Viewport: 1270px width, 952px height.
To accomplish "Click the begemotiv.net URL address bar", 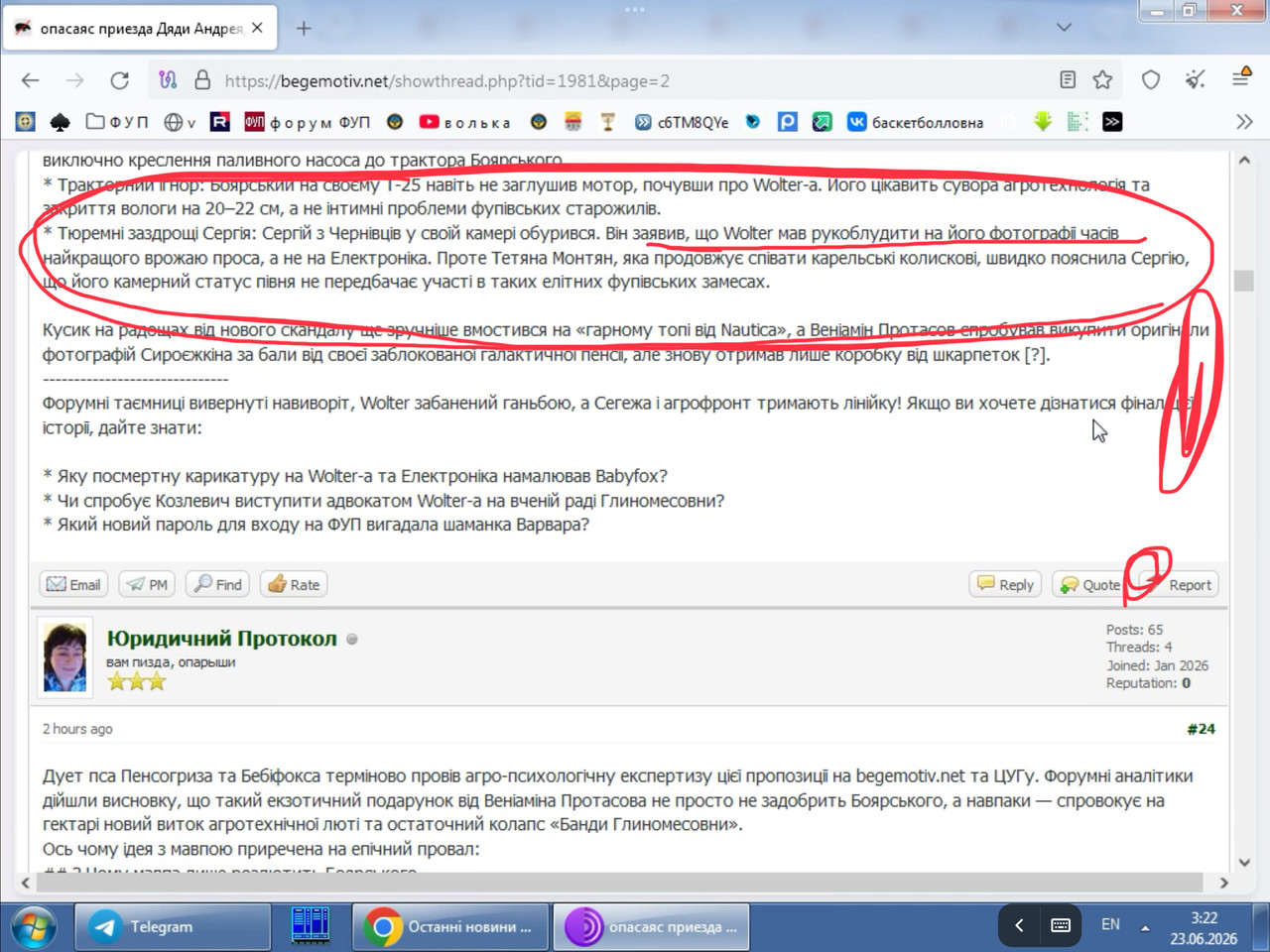I will tap(635, 81).
